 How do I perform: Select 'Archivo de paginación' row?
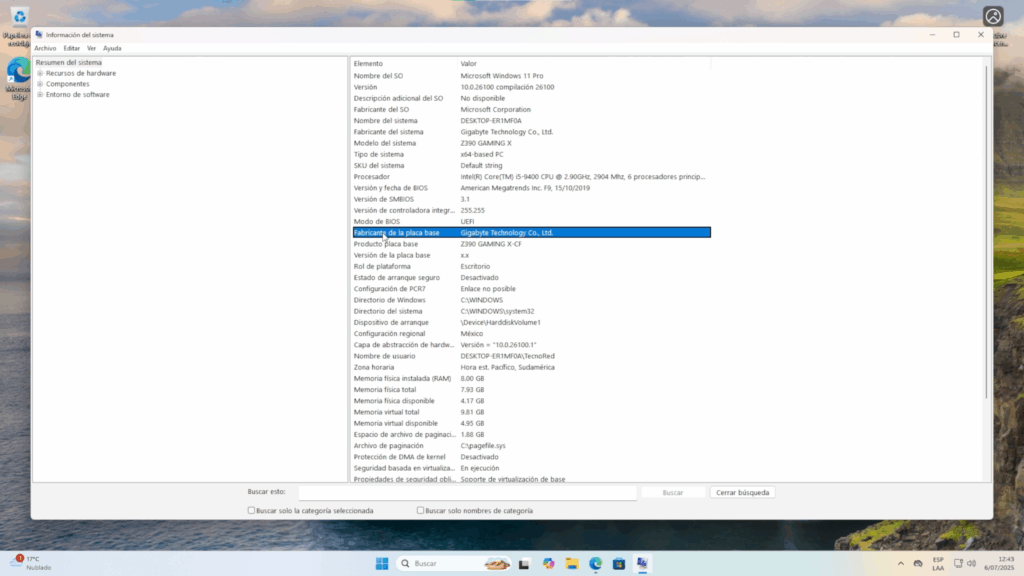531,445
